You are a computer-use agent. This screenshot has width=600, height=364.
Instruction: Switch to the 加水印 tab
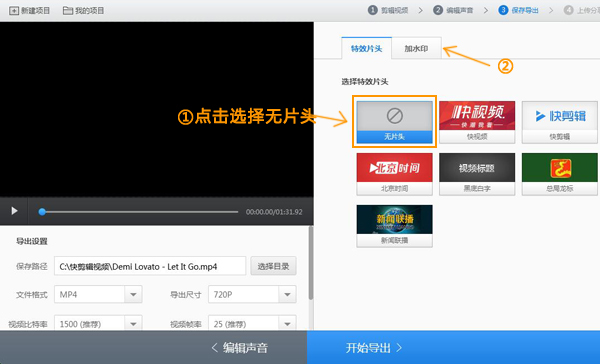tap(416, 49)
